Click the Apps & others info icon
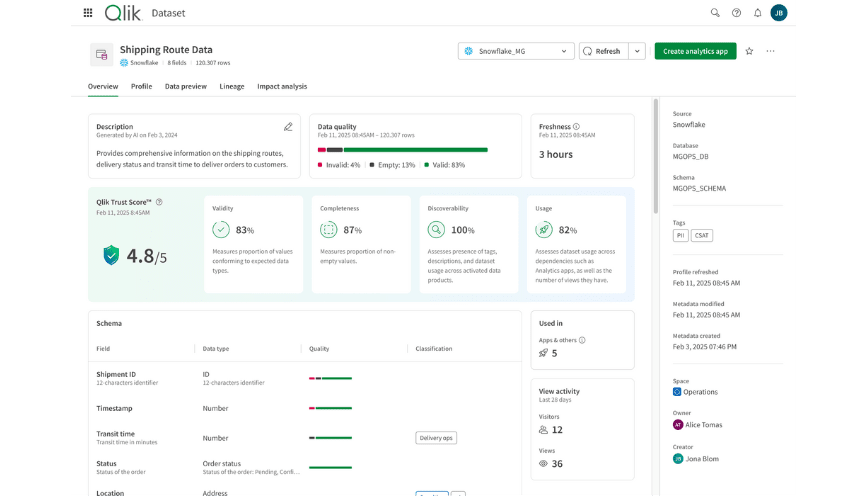This screenshot has height=496, width=846. pos(582,340)
